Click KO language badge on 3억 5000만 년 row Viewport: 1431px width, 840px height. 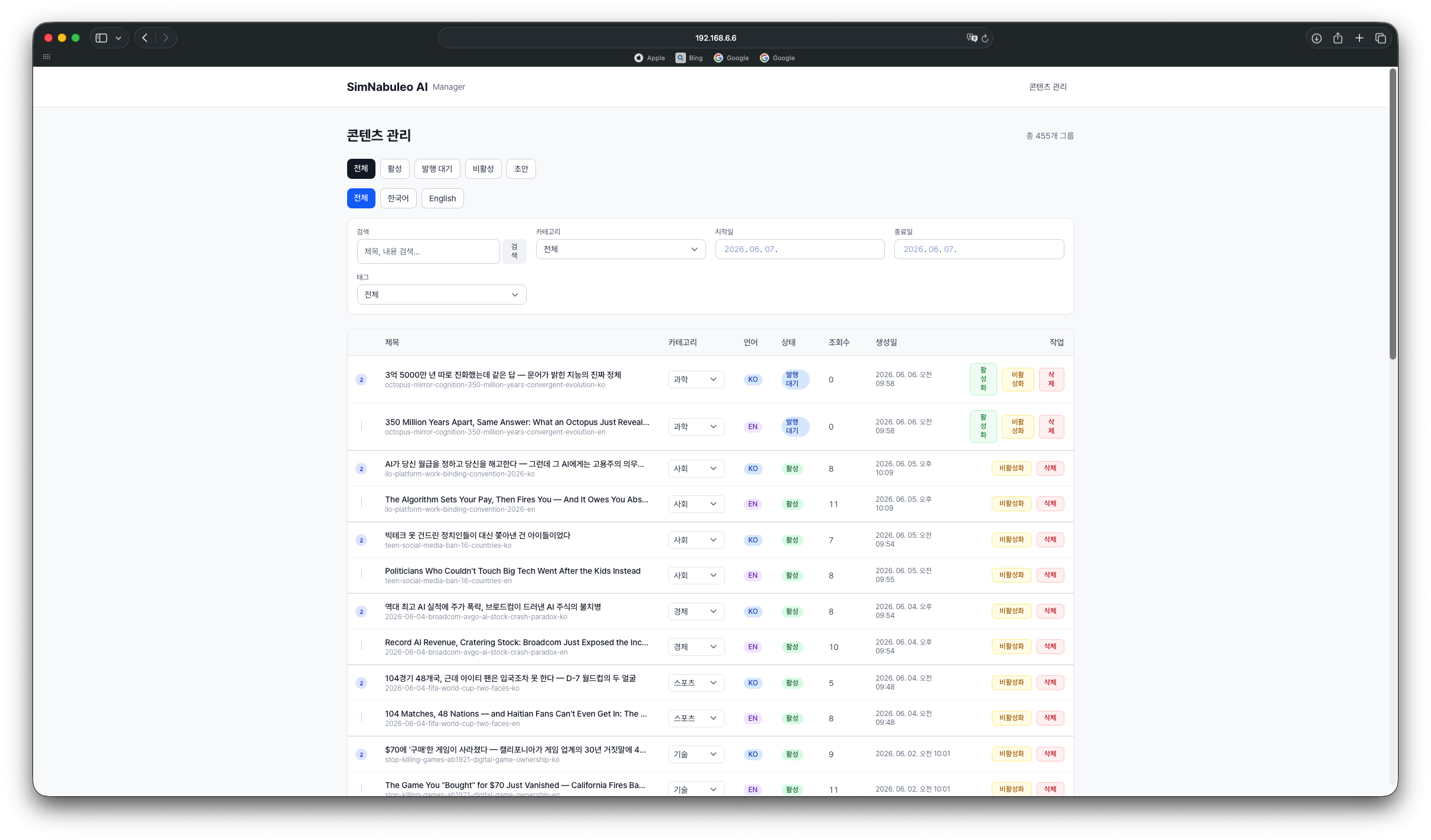753,380
